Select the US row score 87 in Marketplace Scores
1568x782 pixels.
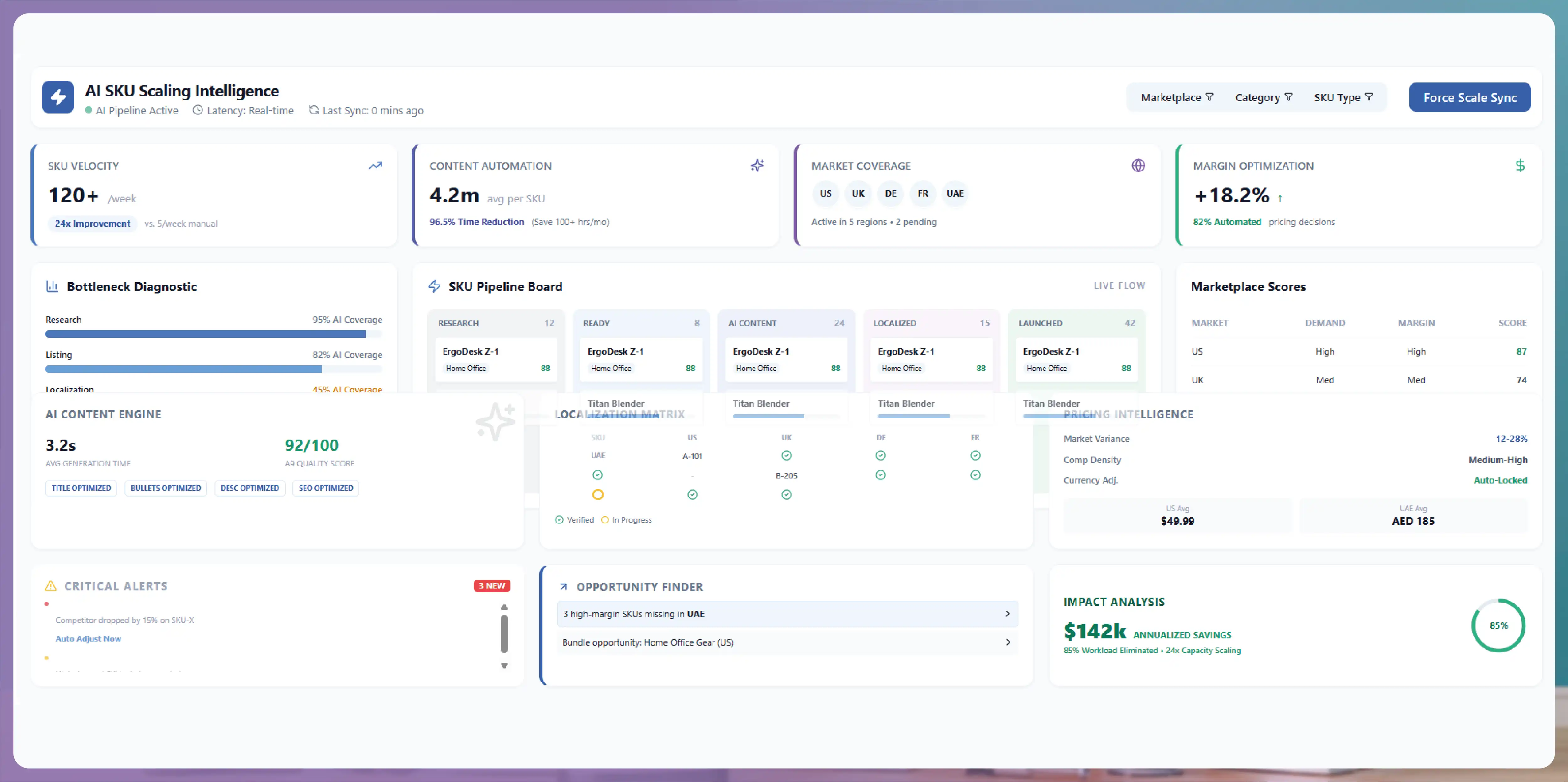pos(1521,352)
